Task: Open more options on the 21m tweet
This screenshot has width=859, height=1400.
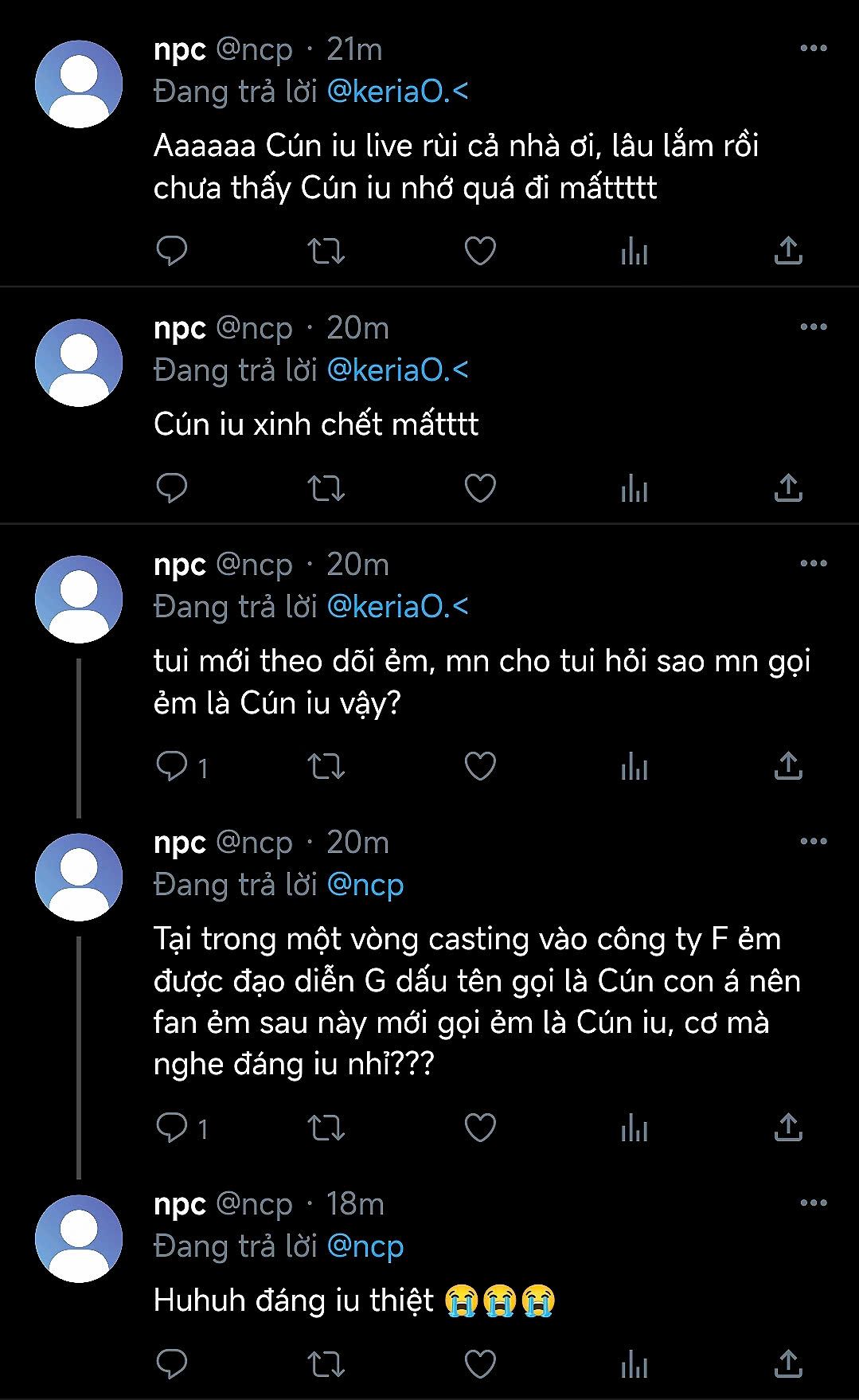Action: pos(813,49)
